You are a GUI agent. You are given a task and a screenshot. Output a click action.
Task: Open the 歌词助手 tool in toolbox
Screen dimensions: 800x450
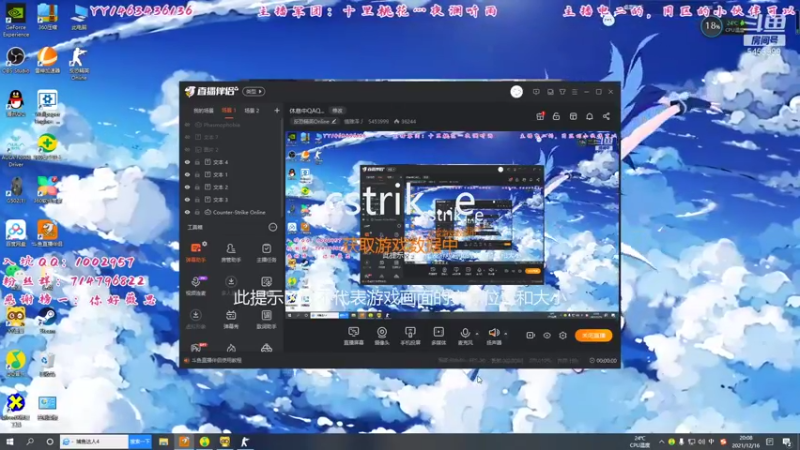click(266, 319)
